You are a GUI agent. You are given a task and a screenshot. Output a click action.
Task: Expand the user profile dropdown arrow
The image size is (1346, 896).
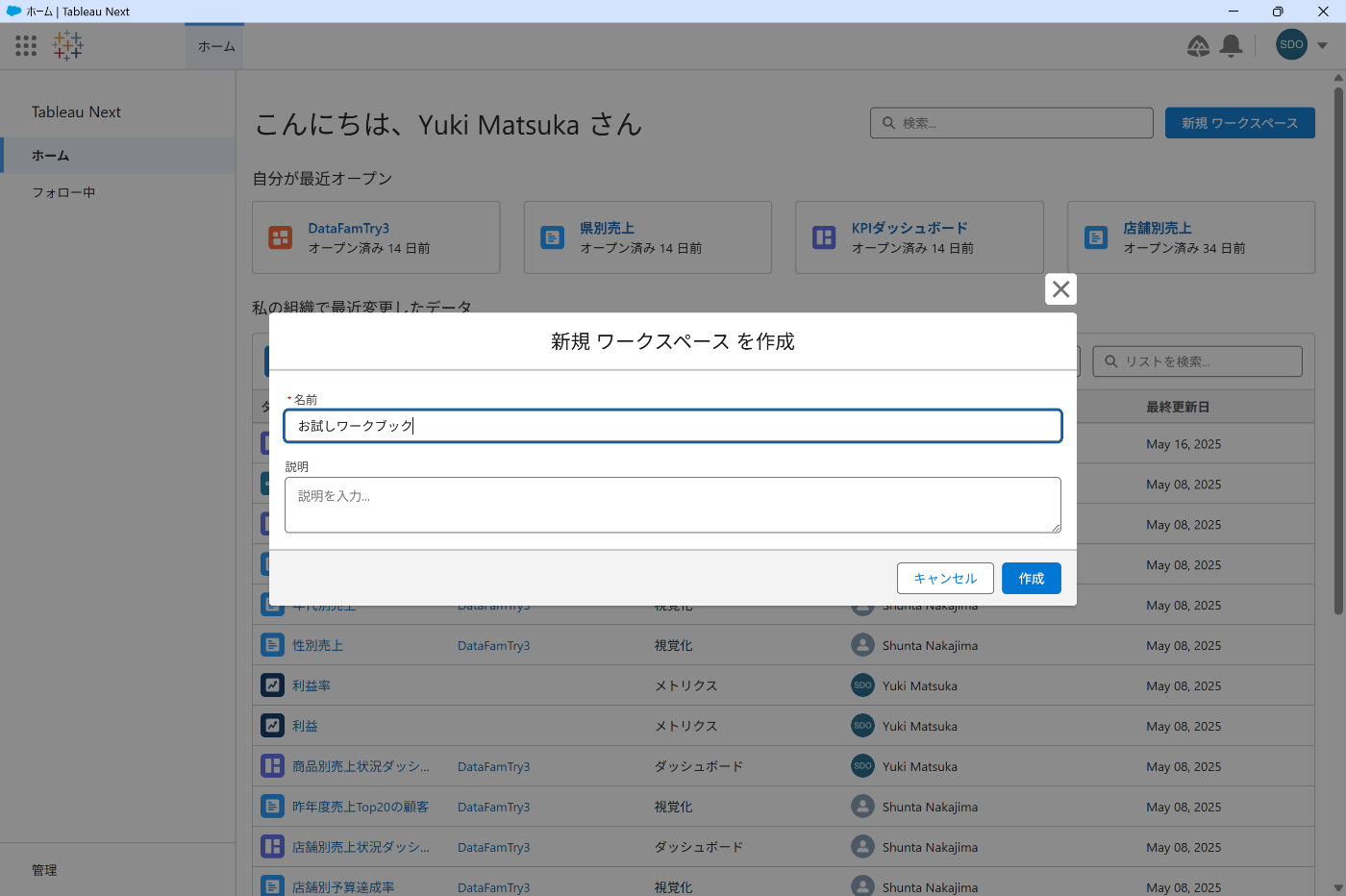click(x=1322, y=45)
